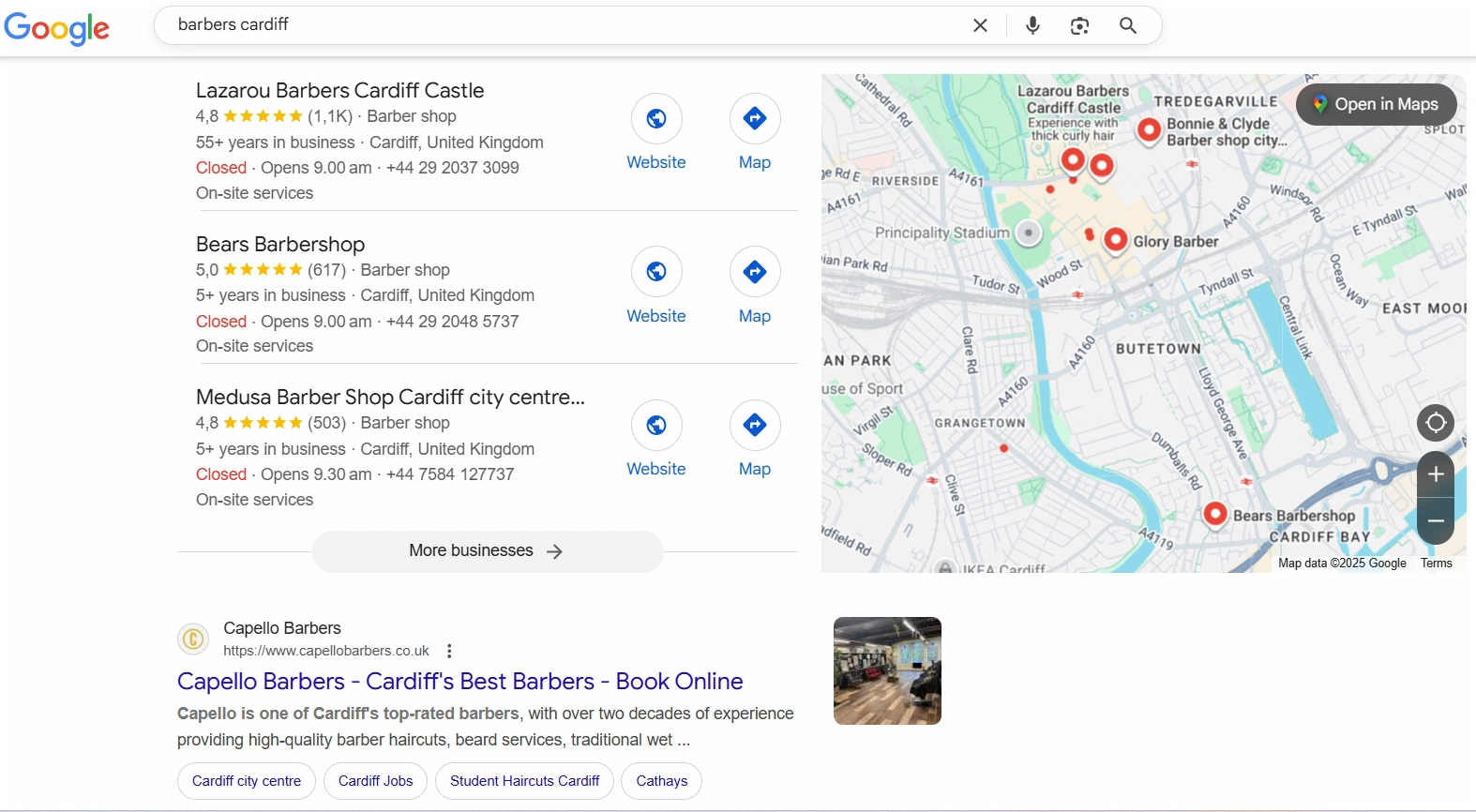Click the Glory Barber label on the map
The height and width of the screenshot is (812, 1476).
(1176, 242)
